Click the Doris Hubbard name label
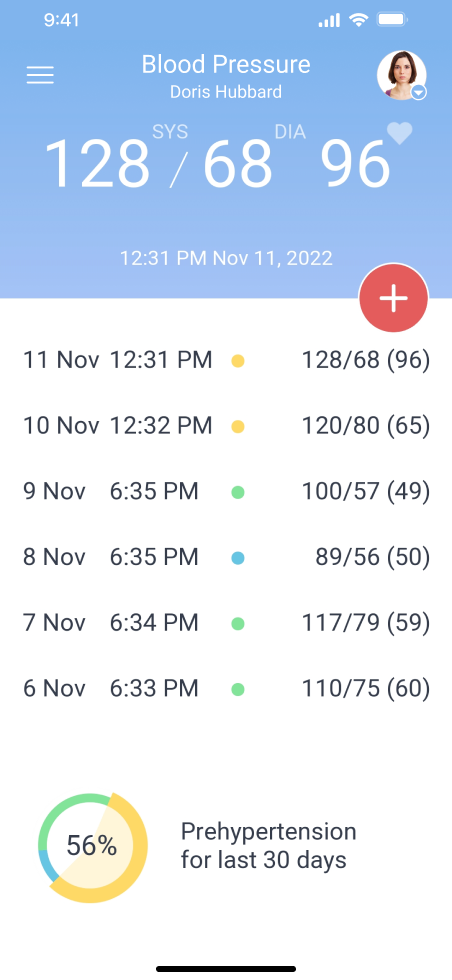The image size is (452, 980). pos(226,92)
